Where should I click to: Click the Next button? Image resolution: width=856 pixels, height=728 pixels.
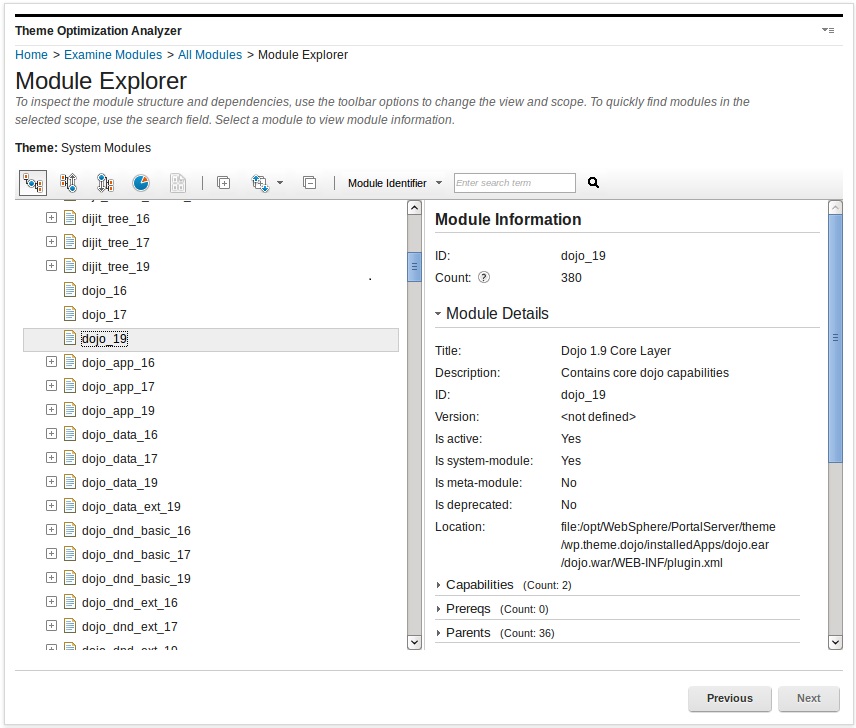point(809,698)
